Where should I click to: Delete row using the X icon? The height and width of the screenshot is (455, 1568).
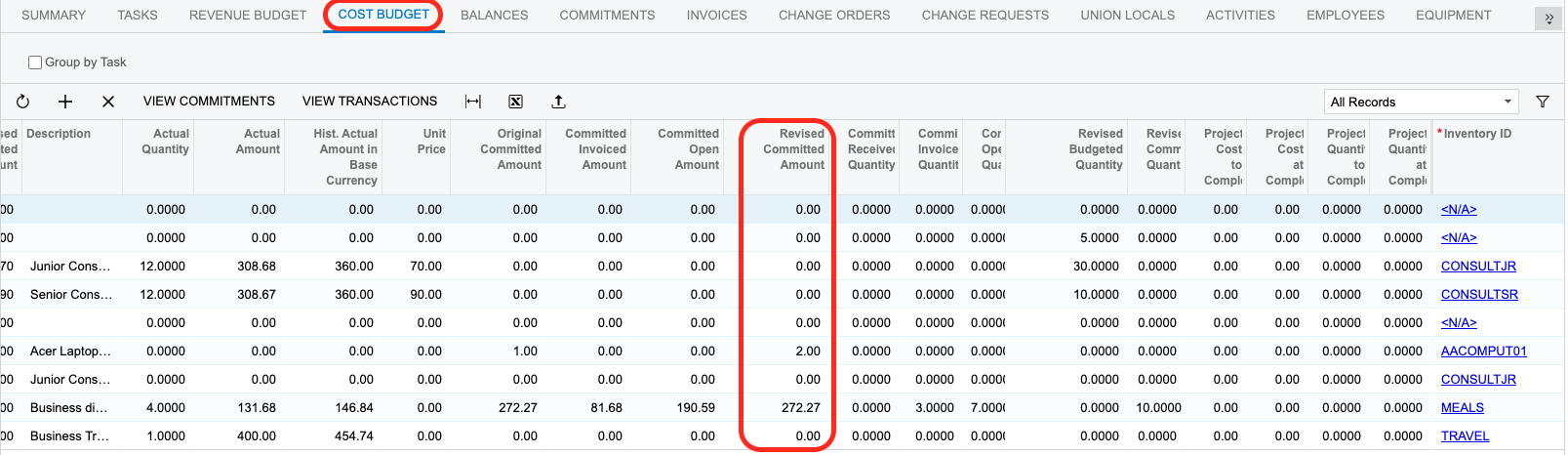108,102
